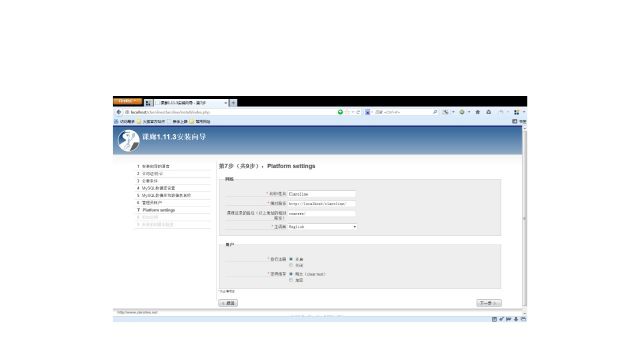The height and width of the screenshot is (360, 640).
Task: Select the second self-registration radio option
Action: (291, 265)
